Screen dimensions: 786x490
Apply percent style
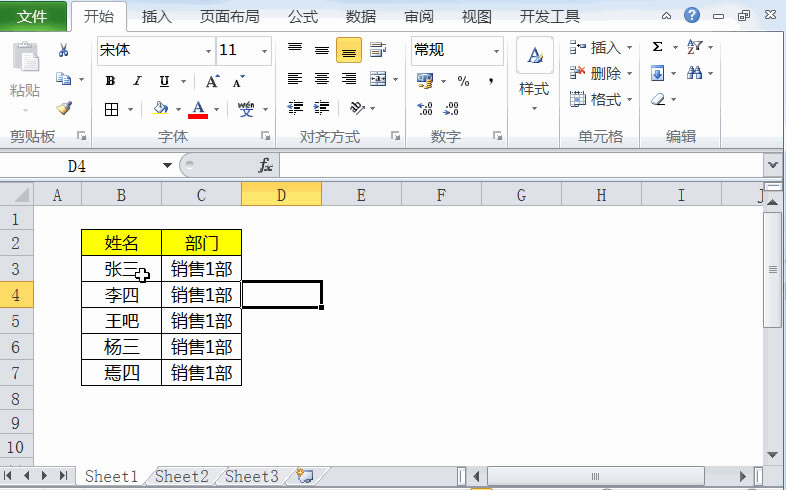pyautogui.click(x=463, y=81)
